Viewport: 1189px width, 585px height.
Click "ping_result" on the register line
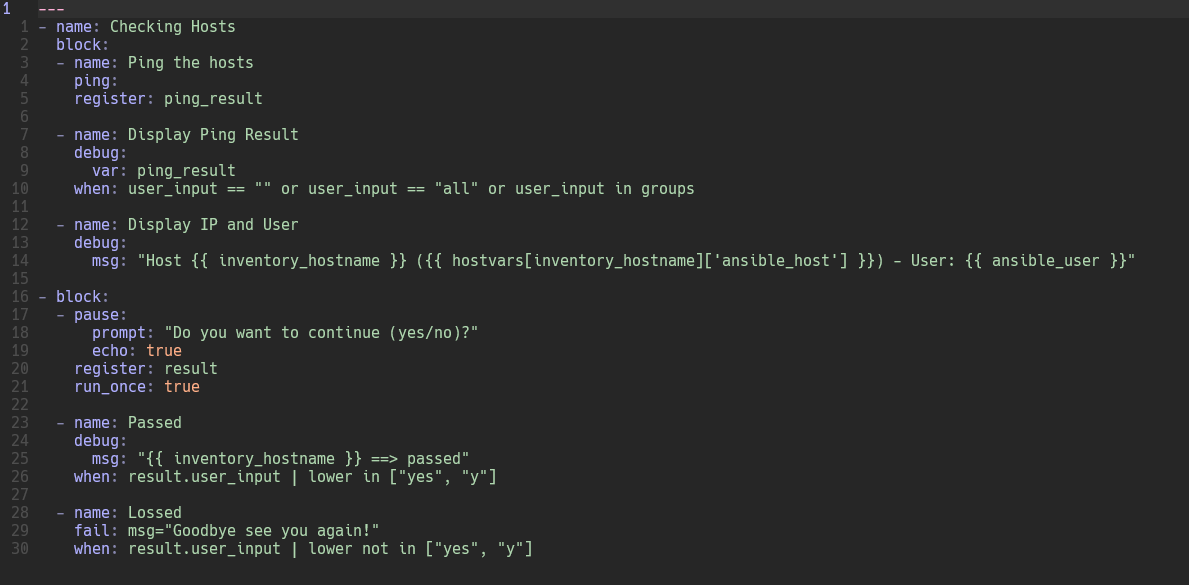tap(213, 99)
